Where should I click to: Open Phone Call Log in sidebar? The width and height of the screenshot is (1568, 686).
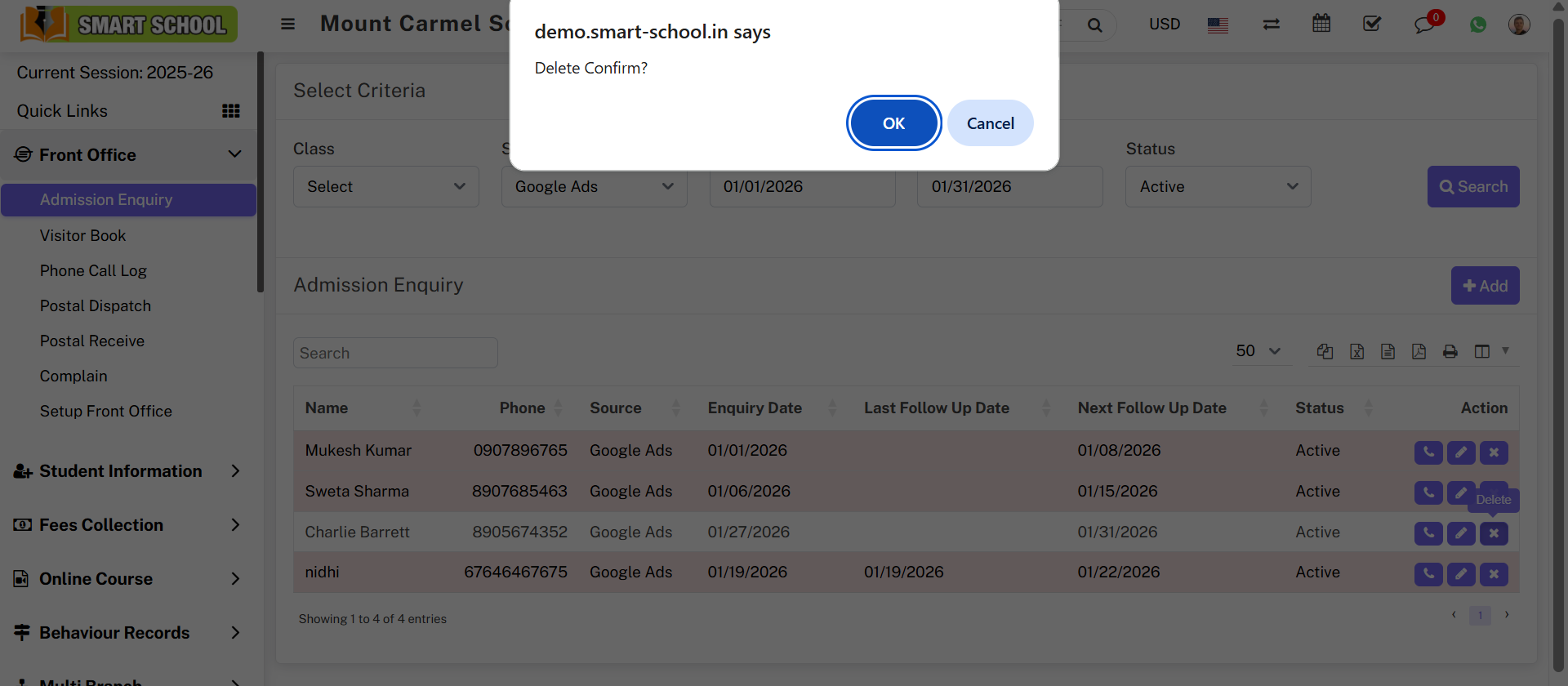(x=93, y=270)
